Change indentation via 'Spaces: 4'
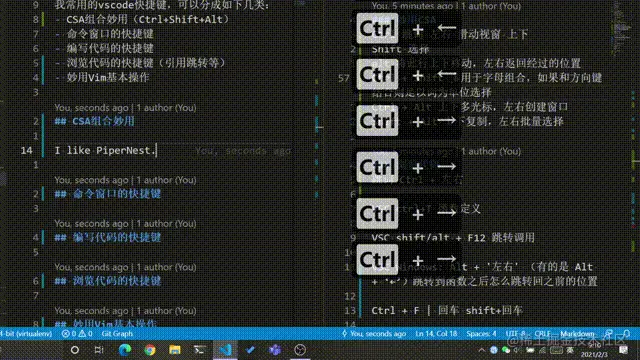The image size is (640, 360). (x=482, y=333)
